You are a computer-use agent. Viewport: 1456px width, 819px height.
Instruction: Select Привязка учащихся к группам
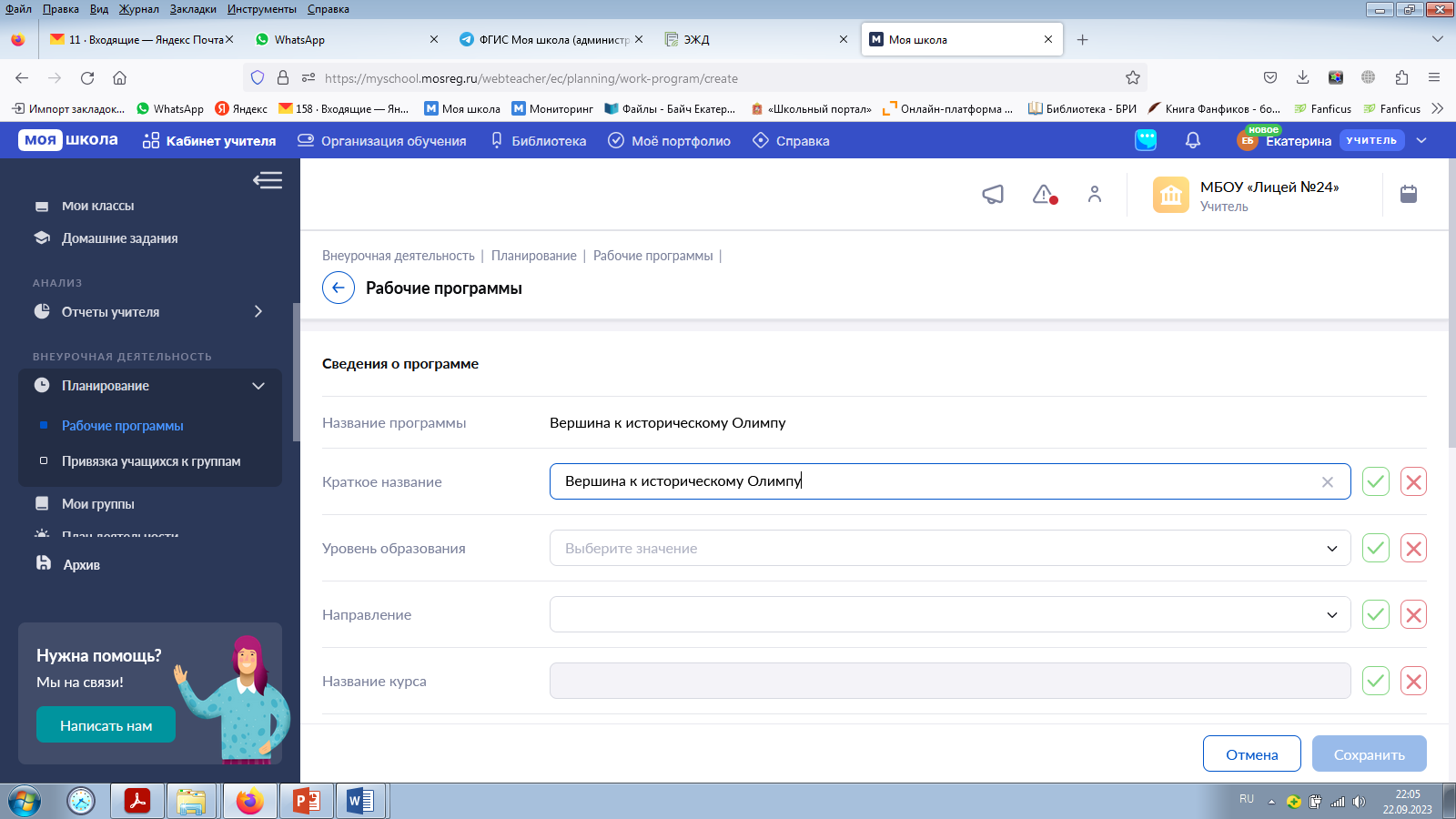151,461
